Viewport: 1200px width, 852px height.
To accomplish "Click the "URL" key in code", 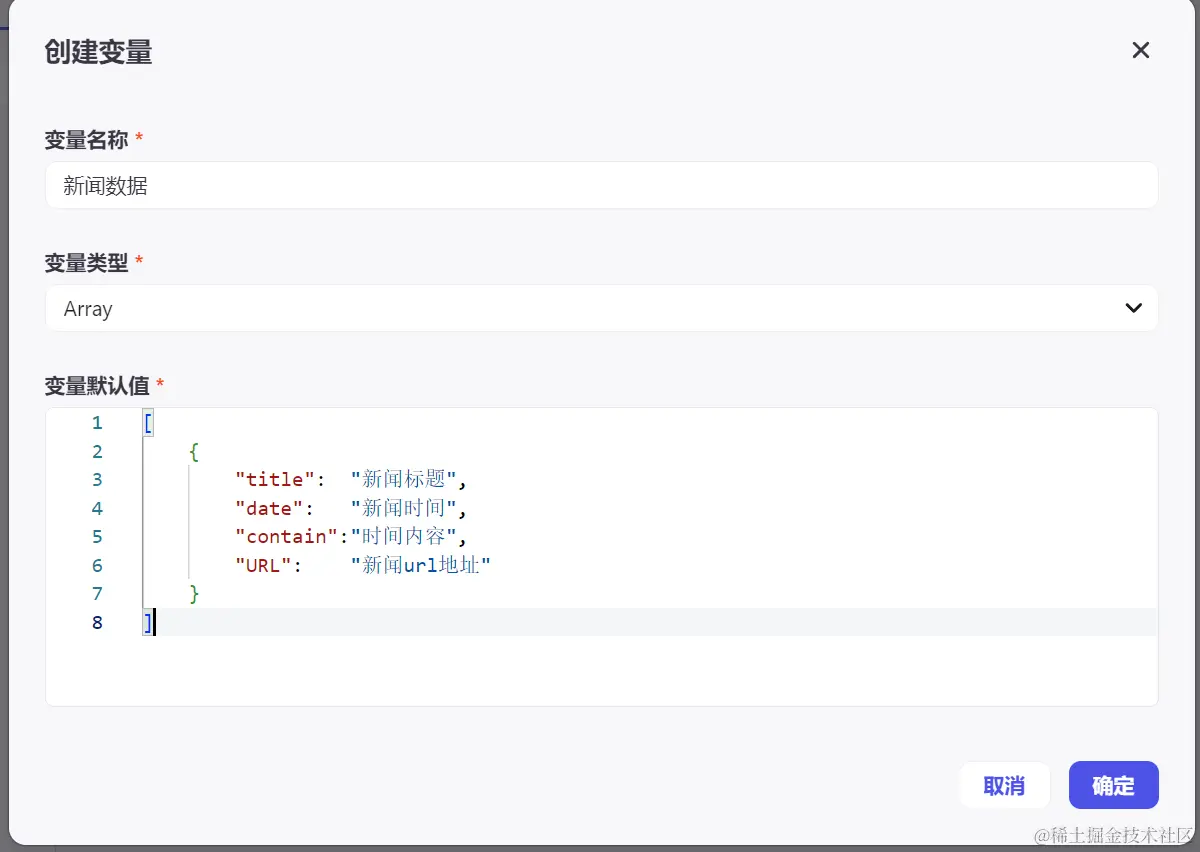I will [263, 565].
